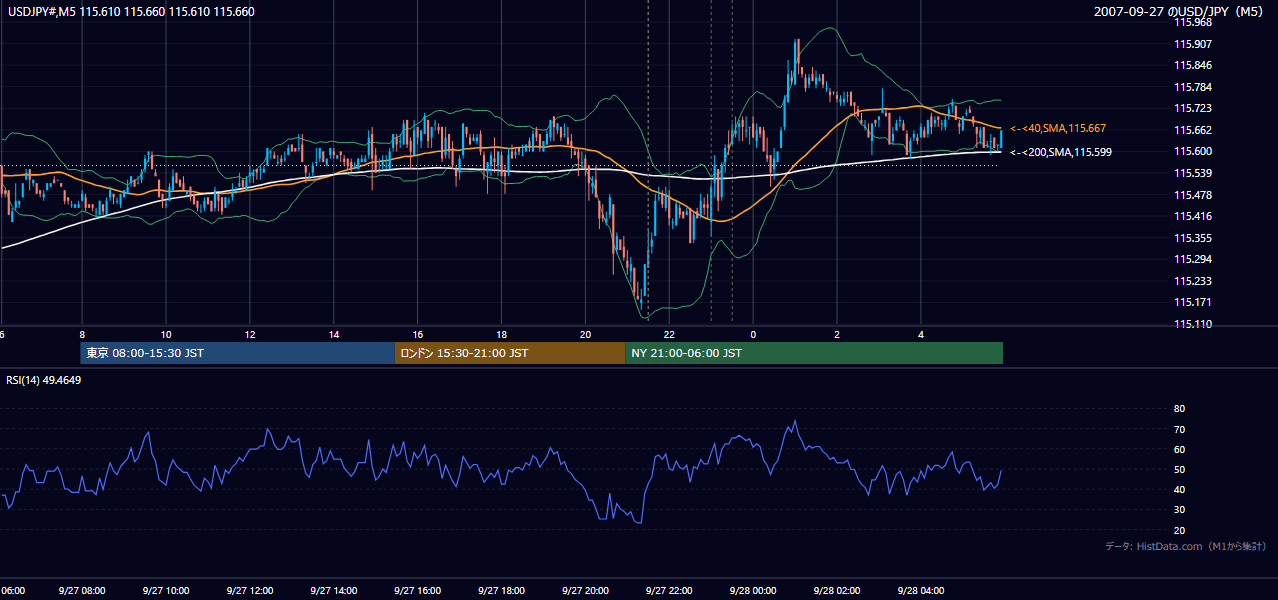This screenshot has width=1278, height=600.
Task: Select the ロンドン 15:30-21:00 JST session bar
Action: tap(510, 353)
